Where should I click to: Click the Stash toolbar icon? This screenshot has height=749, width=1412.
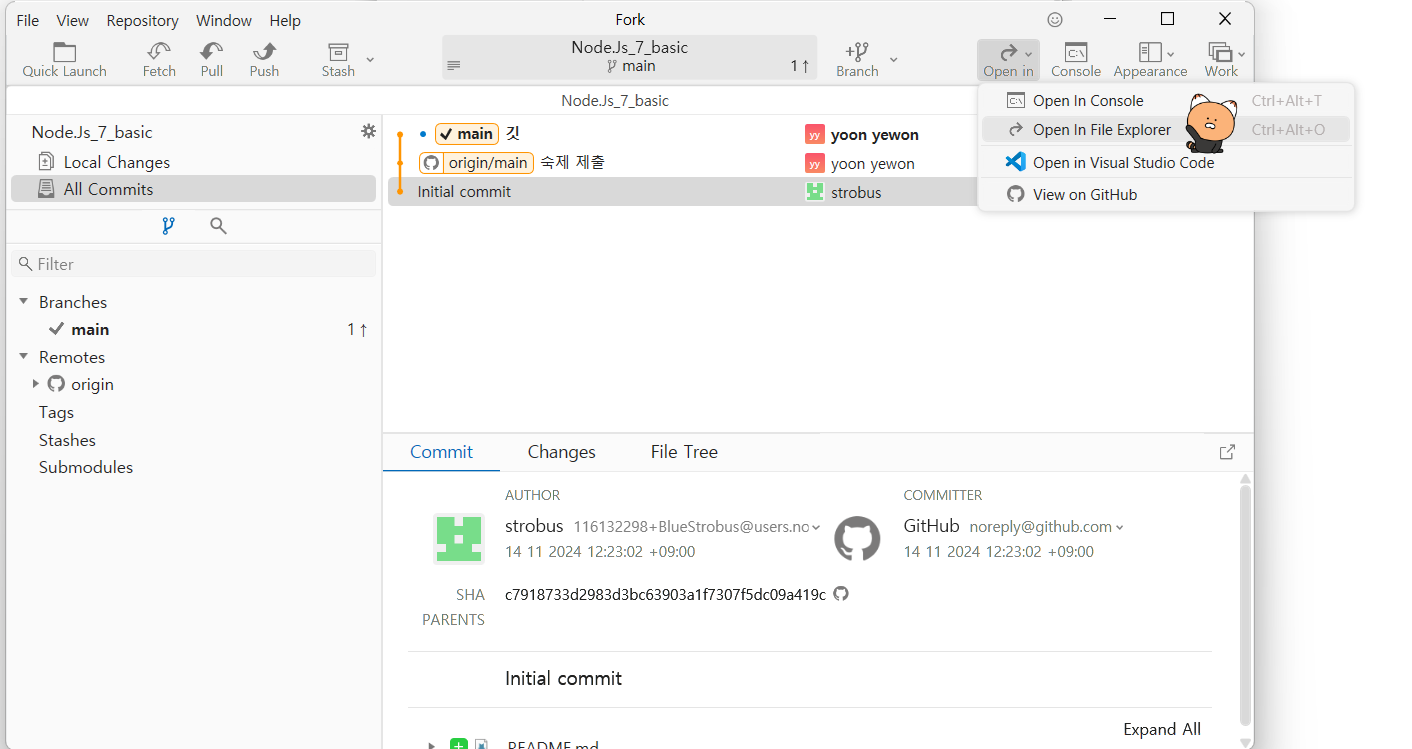tap(338, 59)
